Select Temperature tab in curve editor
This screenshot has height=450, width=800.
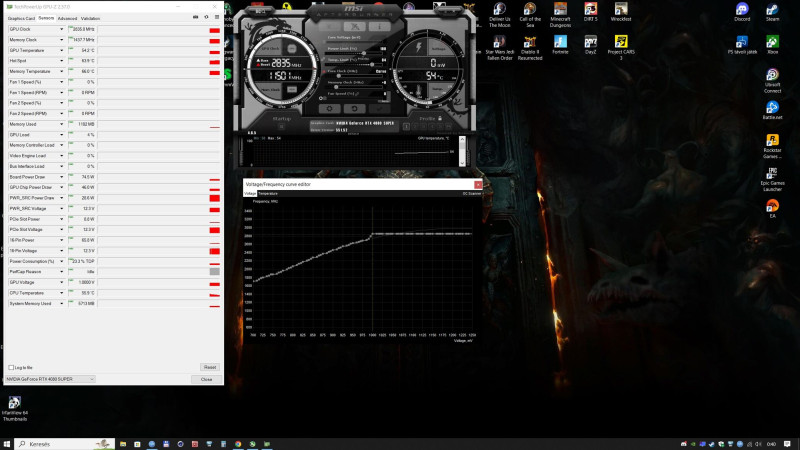coord(268,193)
